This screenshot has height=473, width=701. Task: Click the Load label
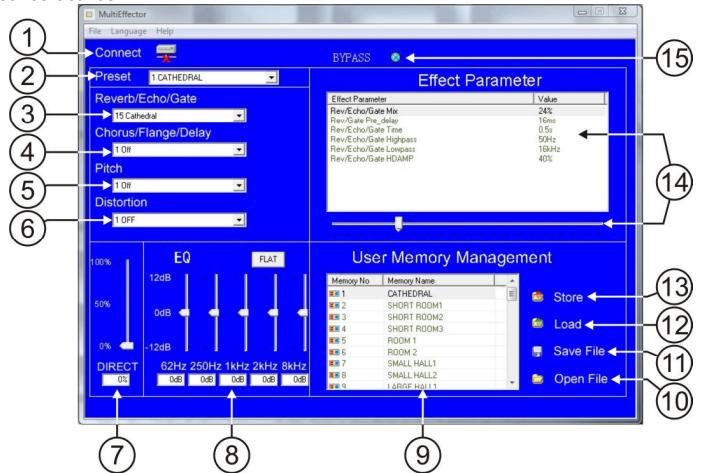(x=568, y=324)
